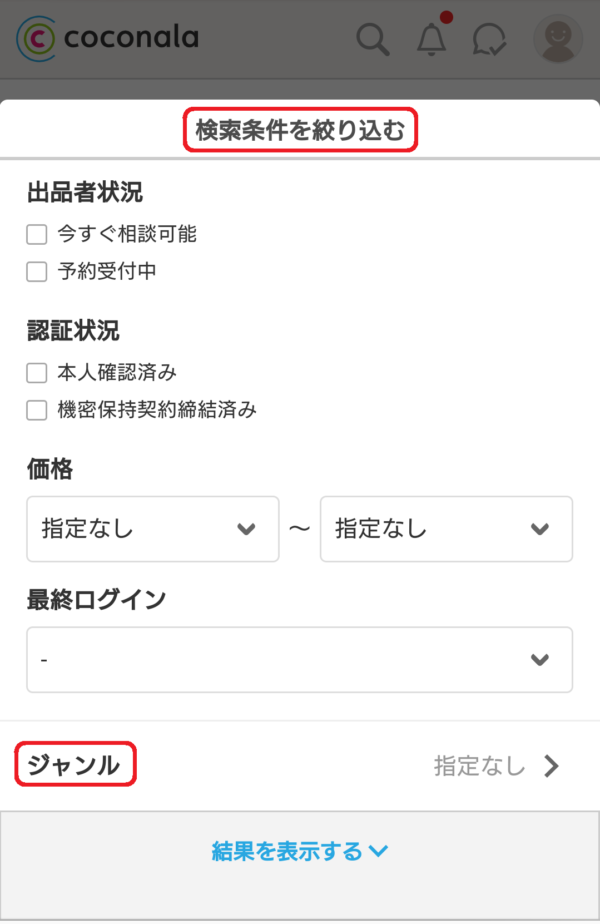Click the coconala wordmark text
This screenshot has height=924, width=600.
(x=131, y=39)
